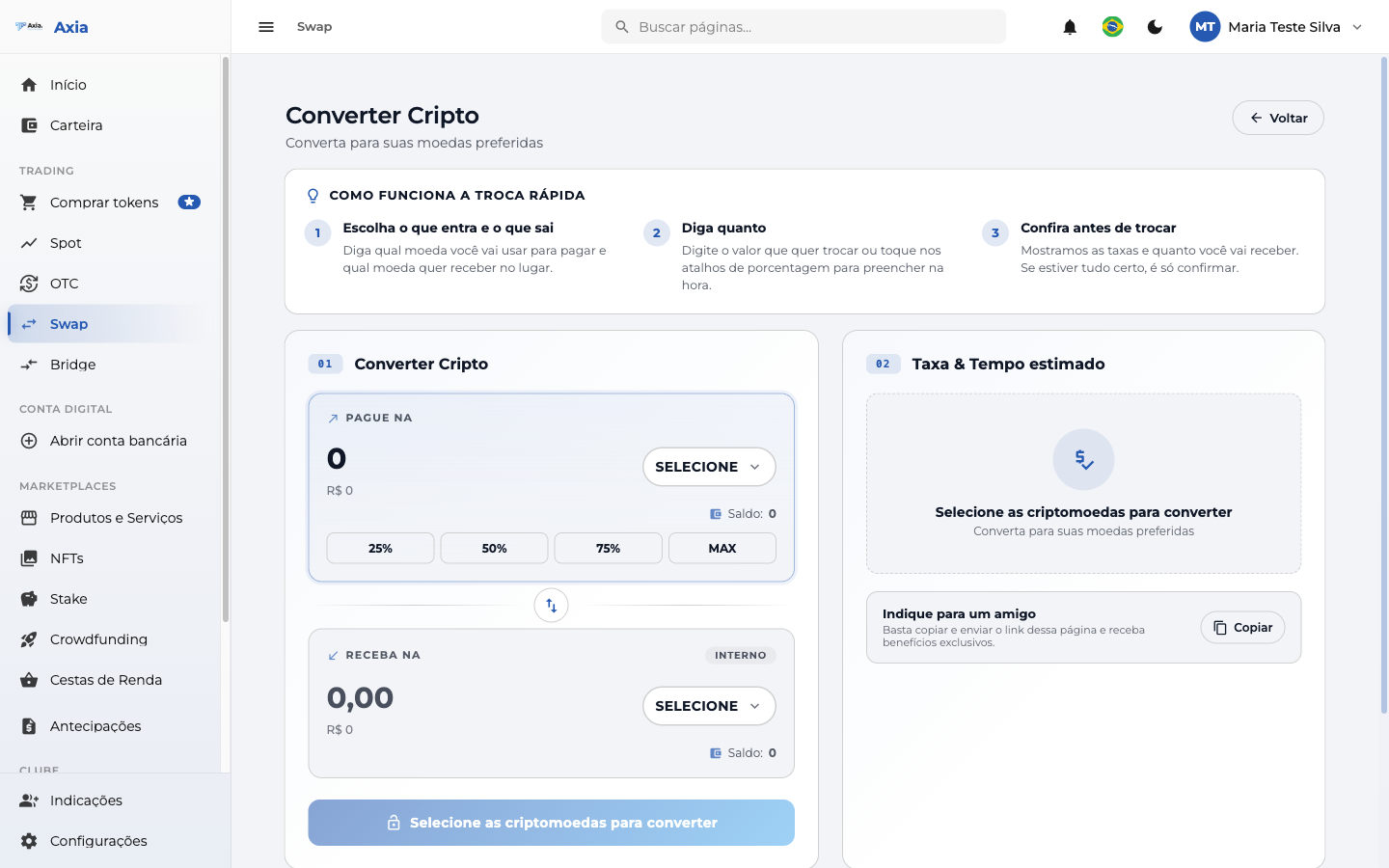Click the Indicações people icon
Screen dimensions: 1389x868
pos(29,800)
